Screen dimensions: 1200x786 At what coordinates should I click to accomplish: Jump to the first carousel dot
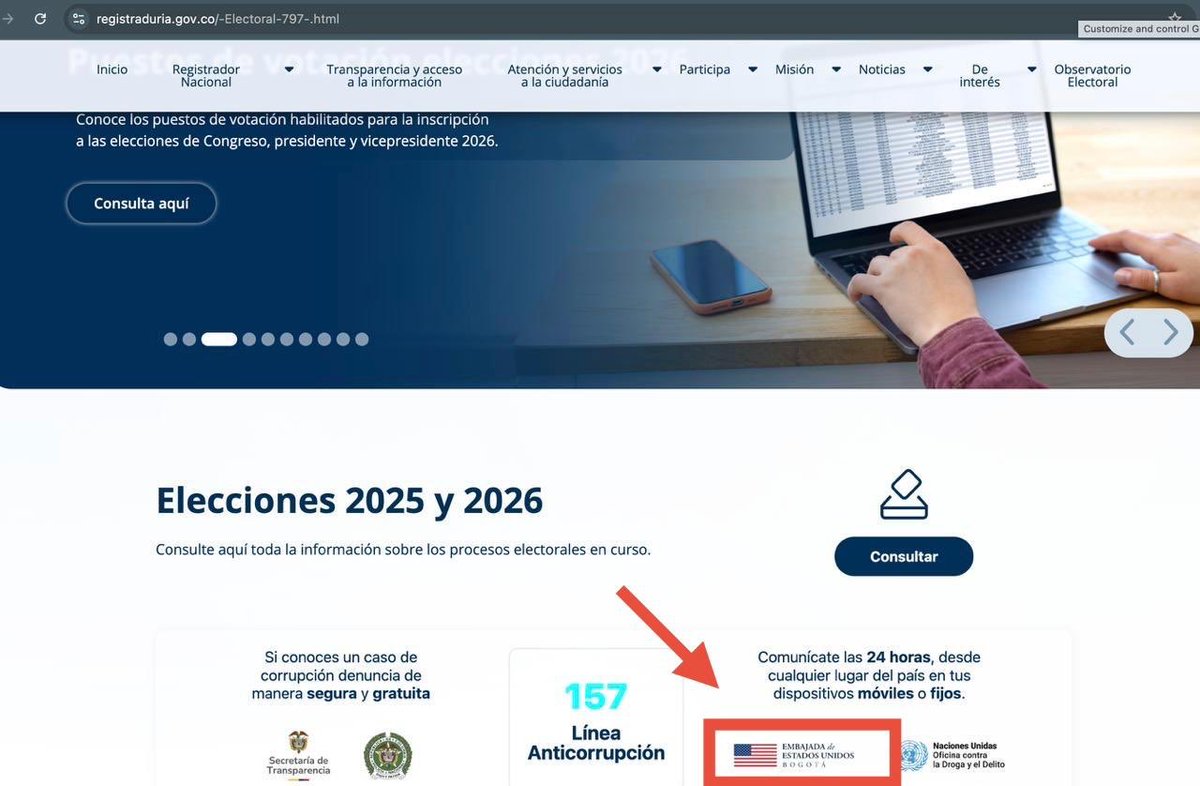pyautogui.click(x=170, y=339)
